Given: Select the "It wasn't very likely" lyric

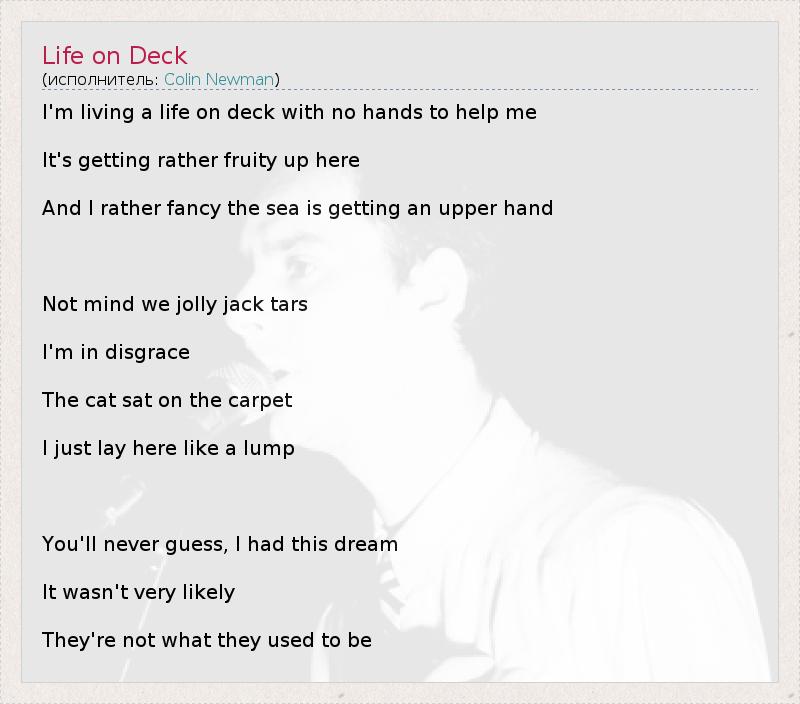Looking at the screenshot, I should click(x=138, y=592).
